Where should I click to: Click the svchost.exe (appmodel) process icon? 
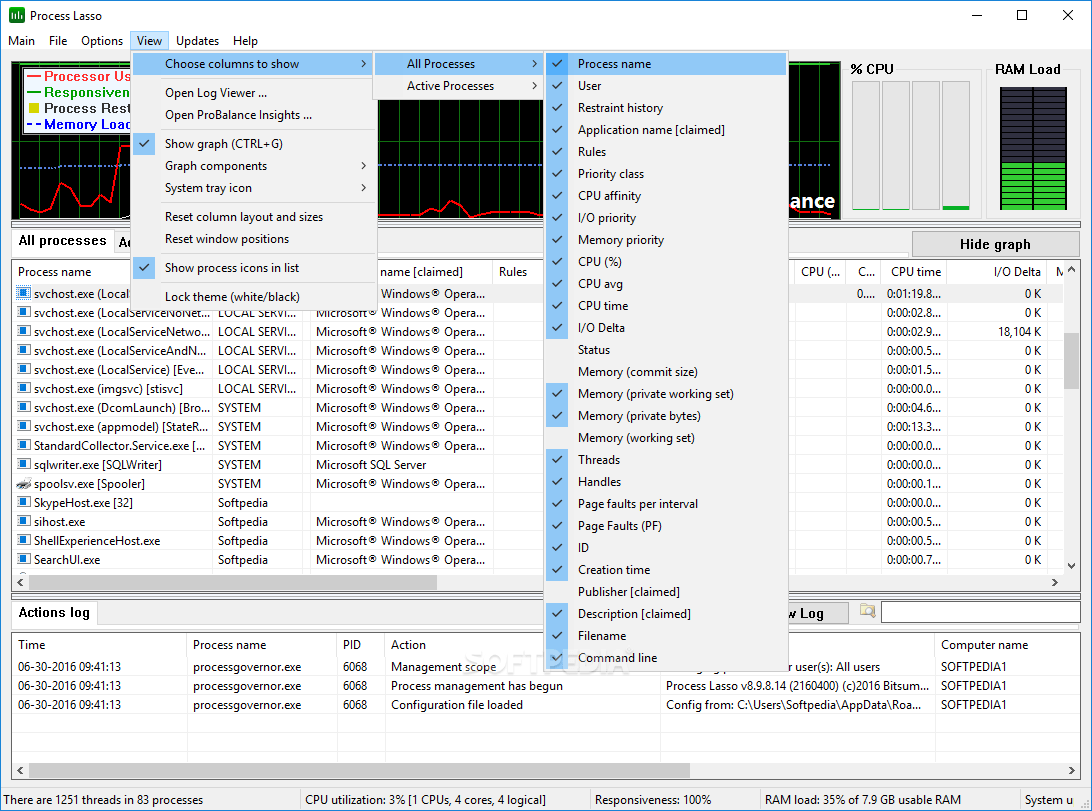tap(24, 427)
